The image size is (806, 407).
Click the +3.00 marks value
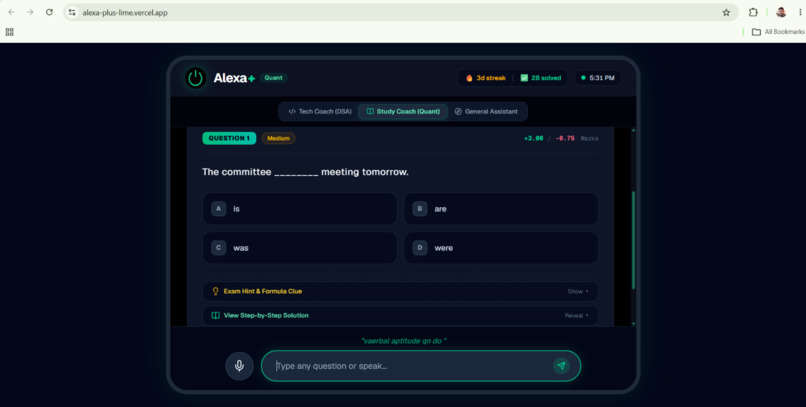click(534, 138)
